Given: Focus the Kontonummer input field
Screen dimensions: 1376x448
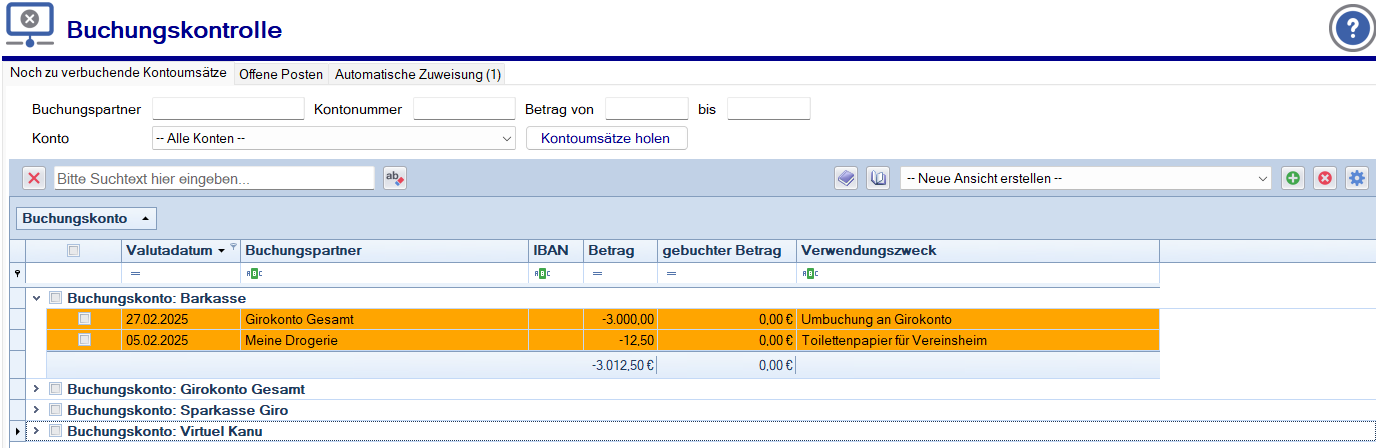Looking at the screenshot, I should pyautogui.click(x=464, y=109).
